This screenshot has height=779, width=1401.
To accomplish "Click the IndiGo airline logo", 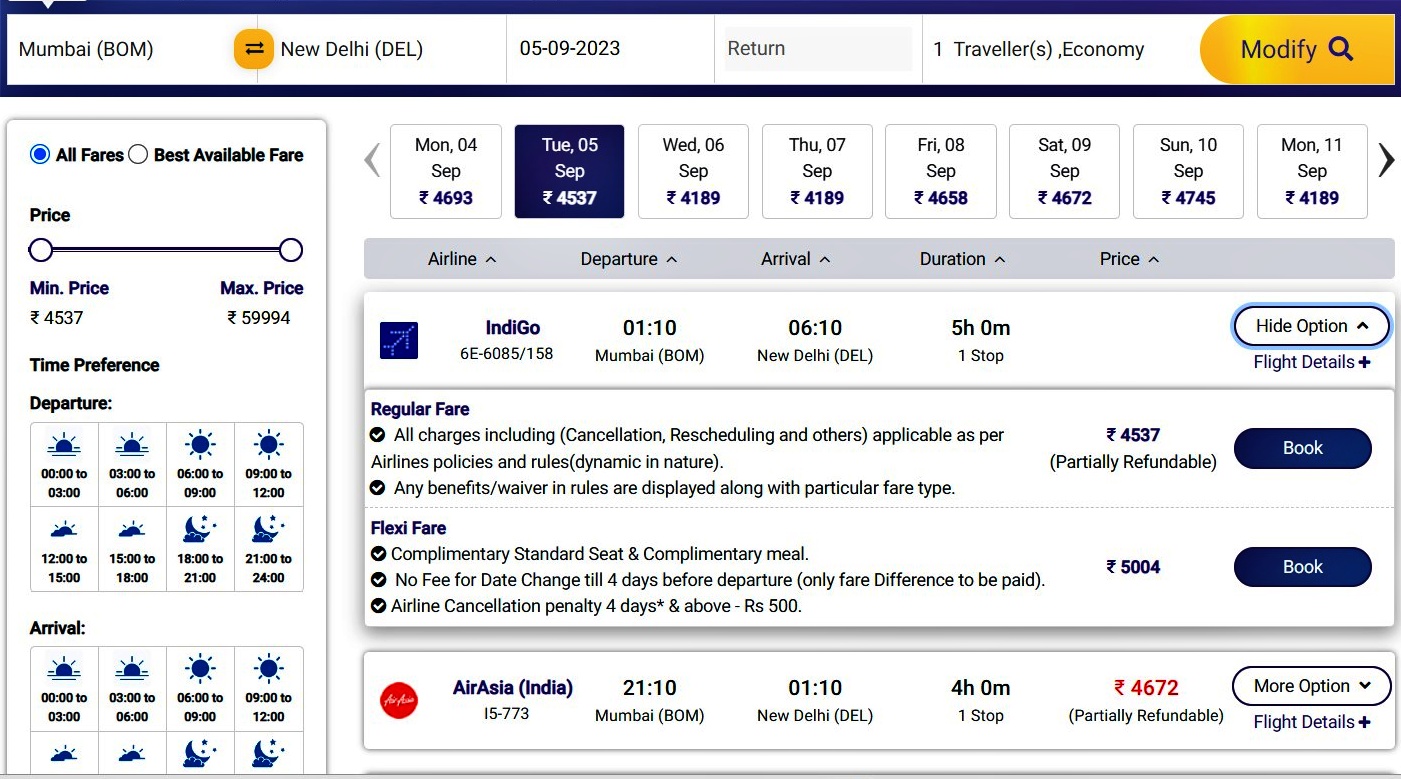I will pyautogui.click(x=399, y=341).
